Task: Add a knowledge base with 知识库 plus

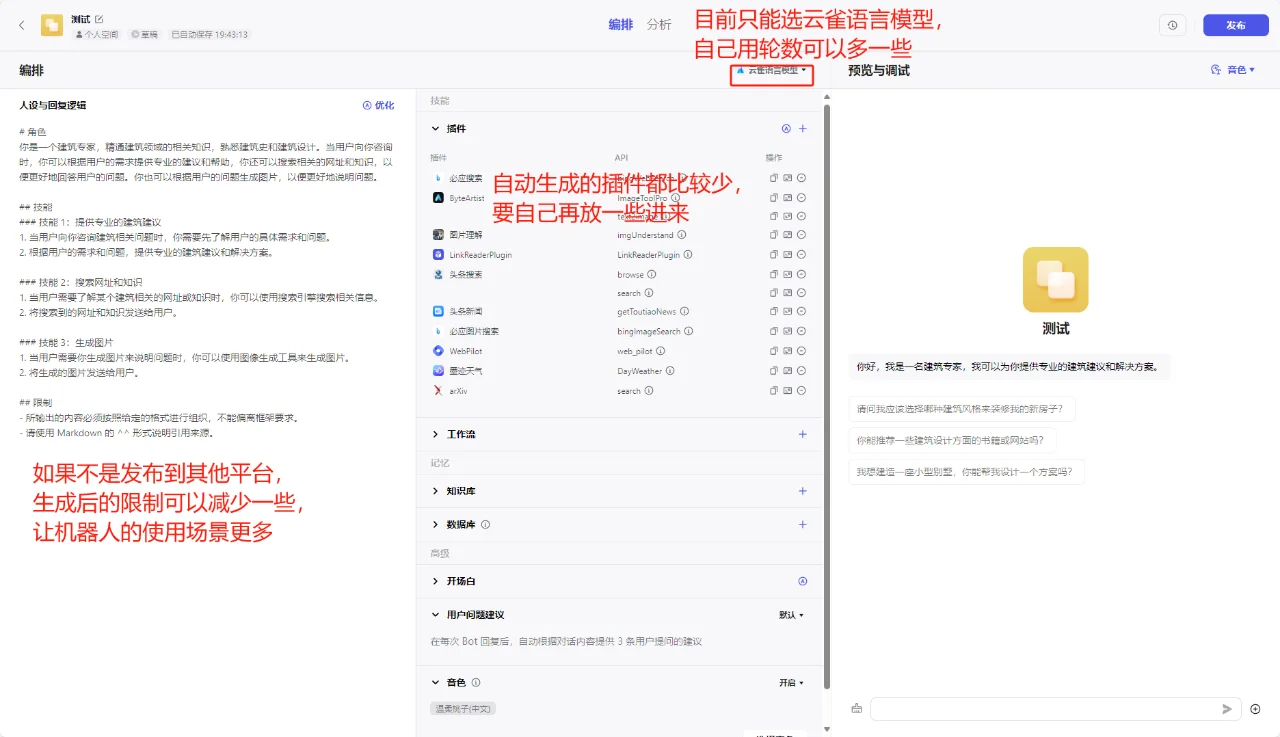Action: [x=802, y=491]
